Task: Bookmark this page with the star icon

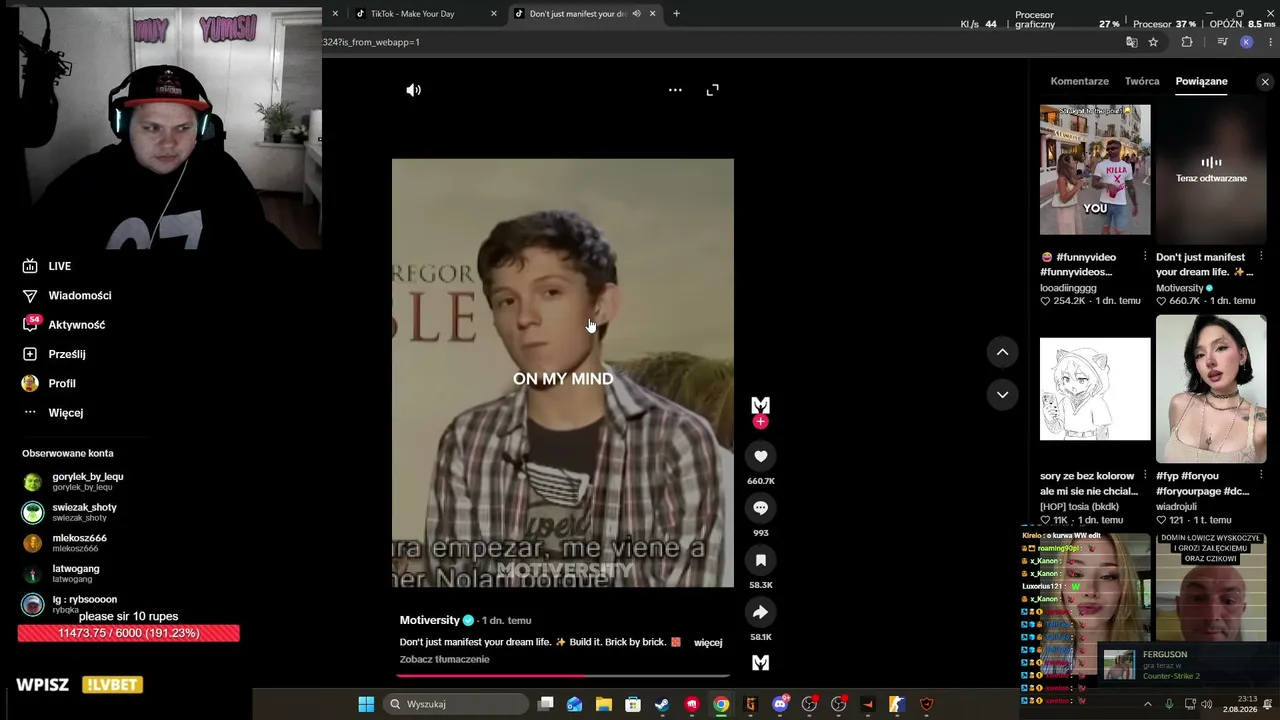Action: coord(1153,42)
